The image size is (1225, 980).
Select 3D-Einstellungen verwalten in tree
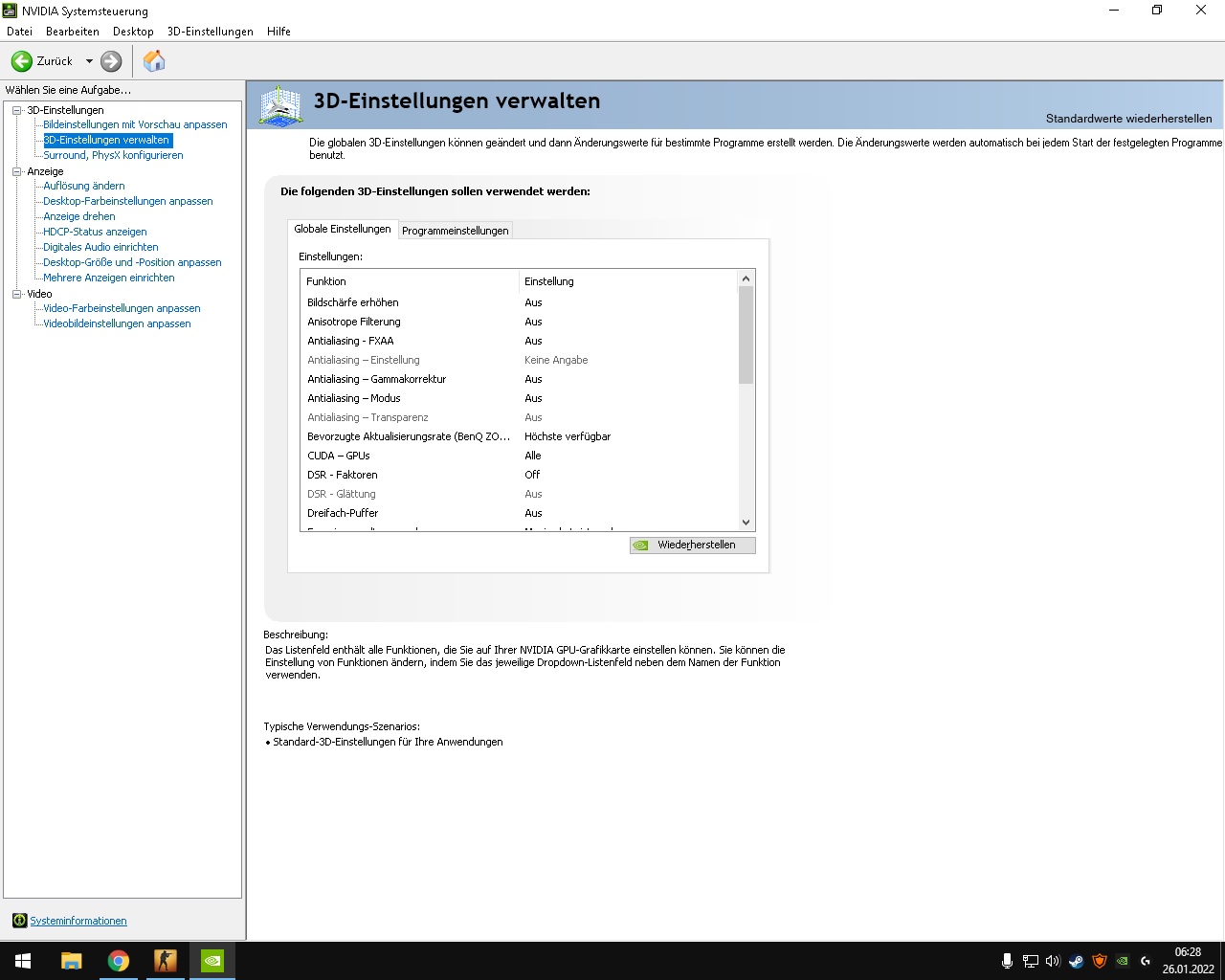coord(107,140)
